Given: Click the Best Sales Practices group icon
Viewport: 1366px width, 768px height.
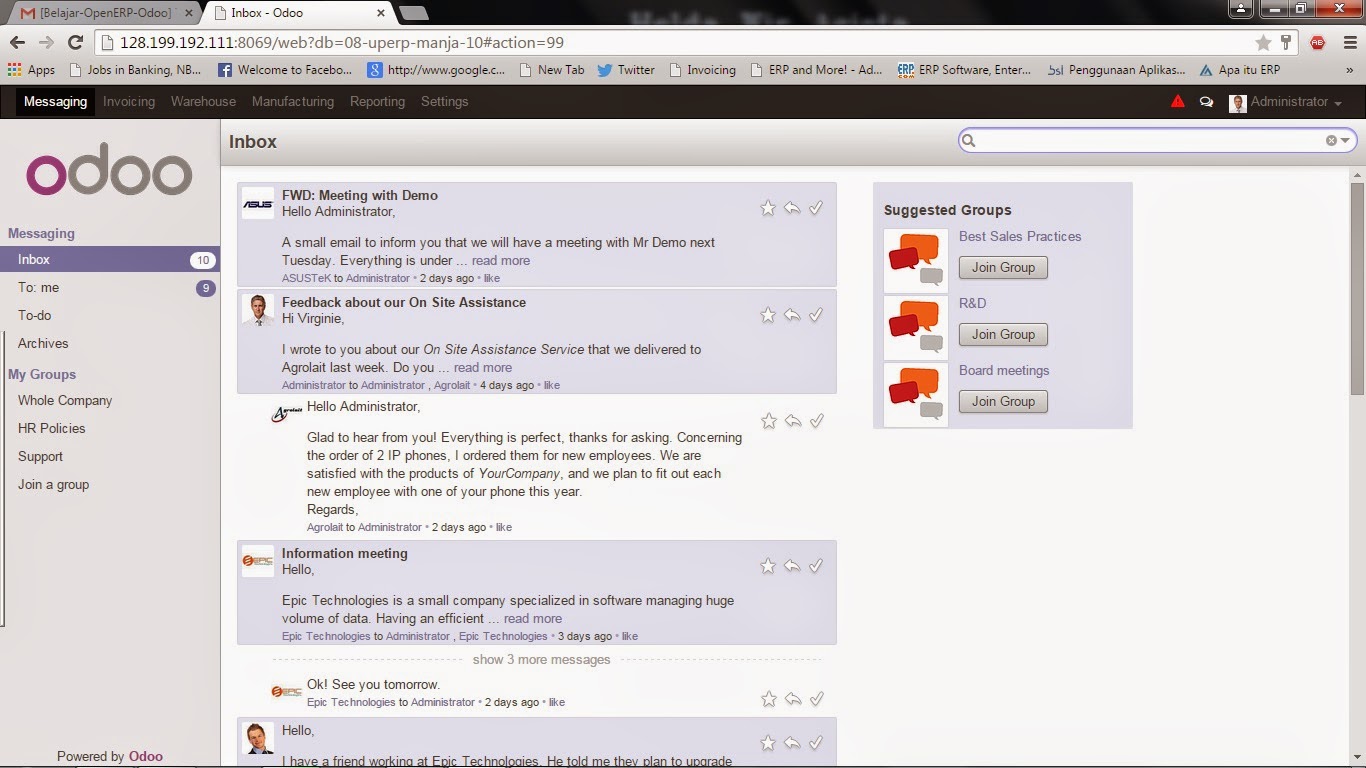Looking at the screenshot, I should 916,260.
